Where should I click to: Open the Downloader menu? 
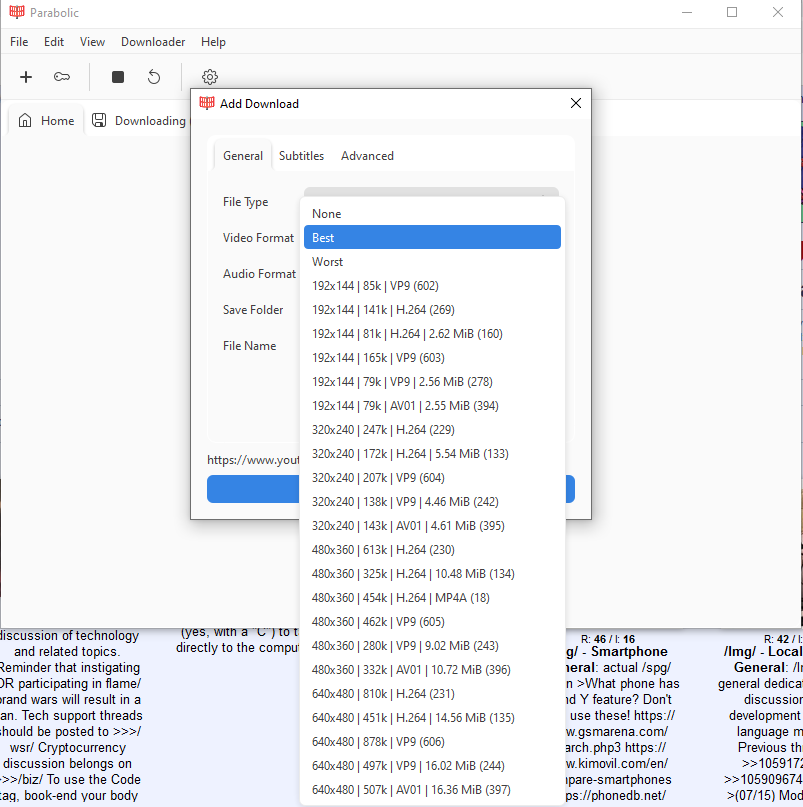(x=153, y=42)
